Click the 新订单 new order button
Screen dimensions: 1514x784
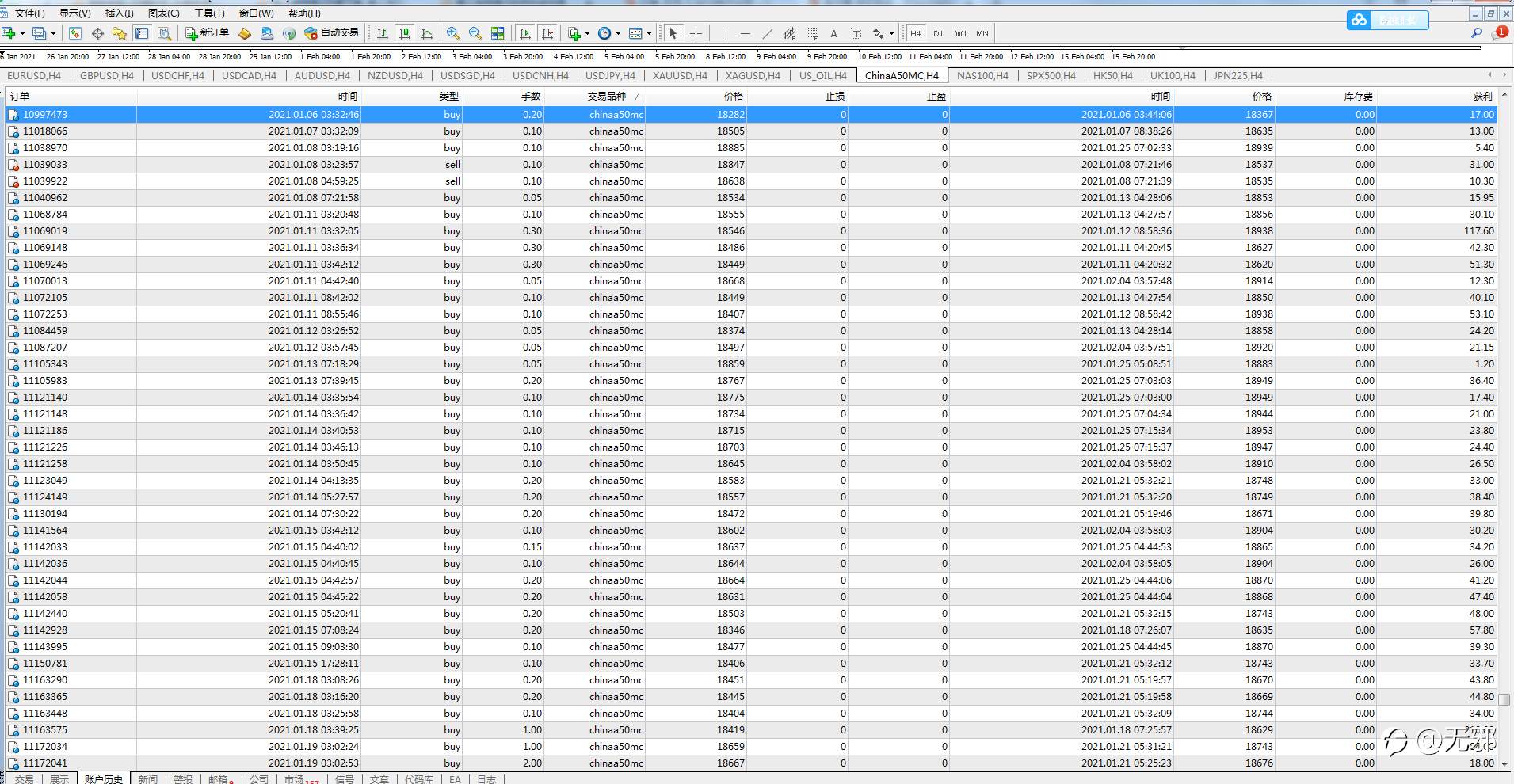click(x=207, y=33)
